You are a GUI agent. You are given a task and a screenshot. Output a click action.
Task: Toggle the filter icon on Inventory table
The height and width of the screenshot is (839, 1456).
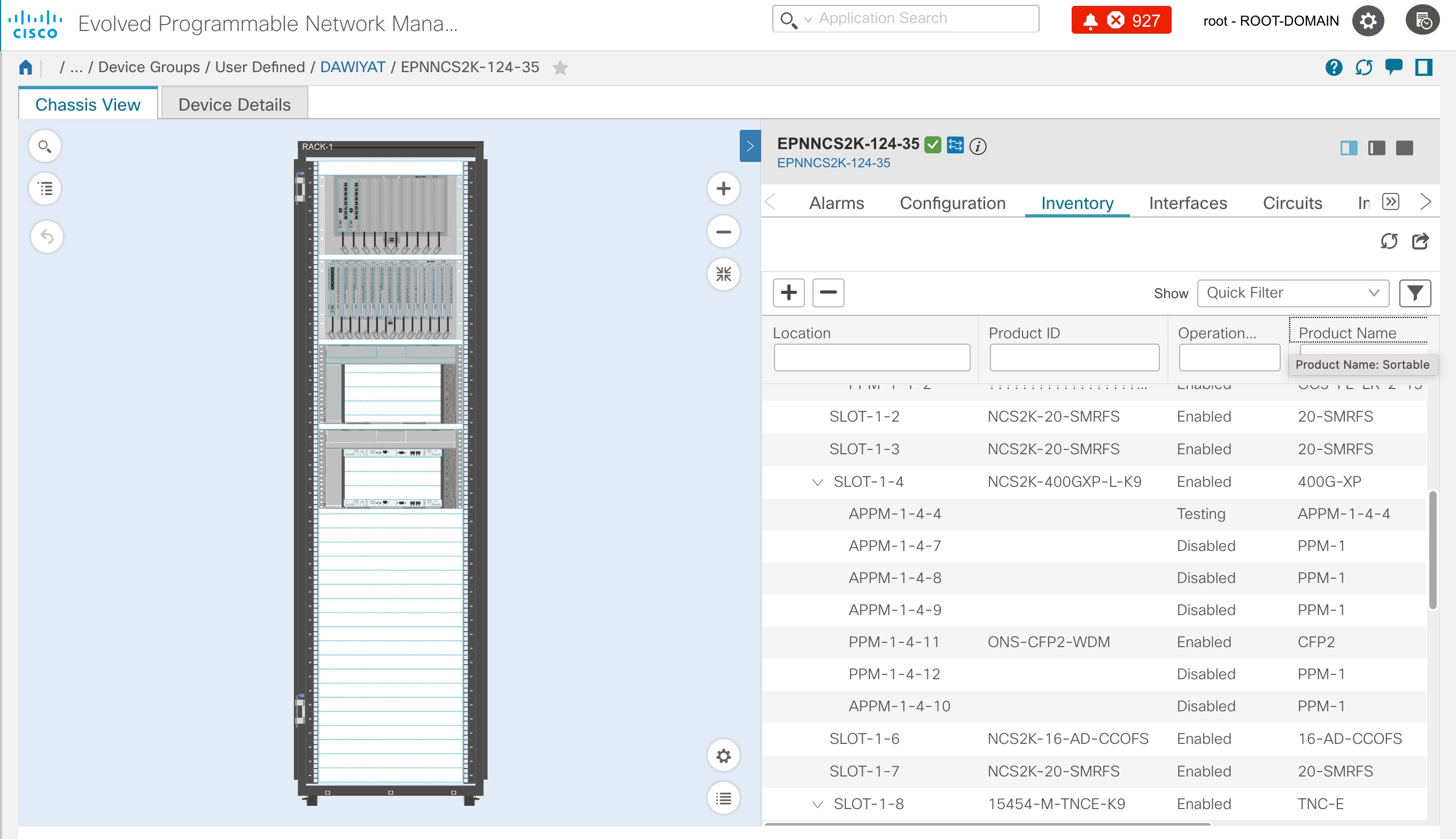pyautogui.click(x=1416, y=293)
